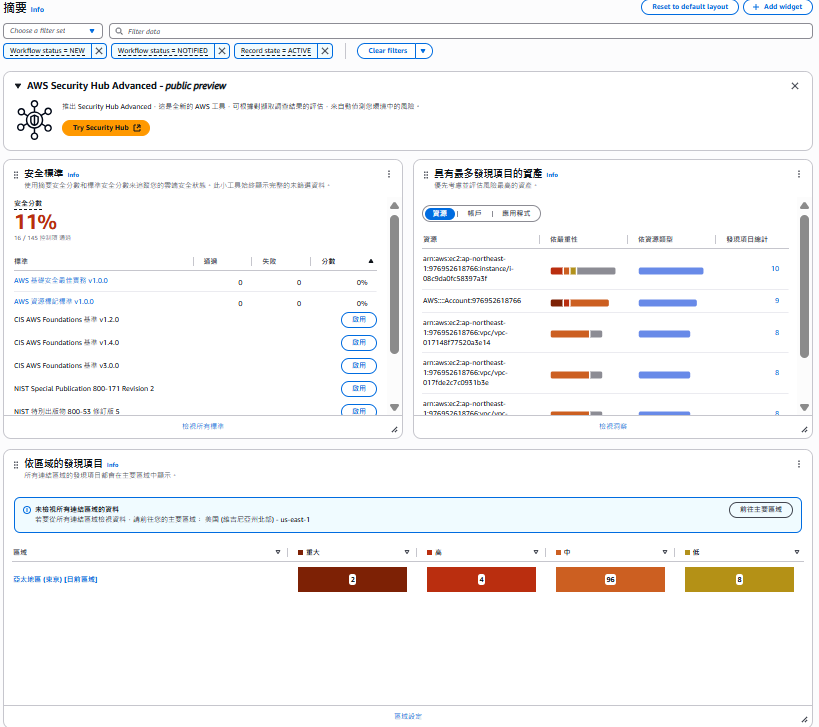Open 亞太地區 (東京) region link
The image size is (819, 727).
(x=55, y=580)
